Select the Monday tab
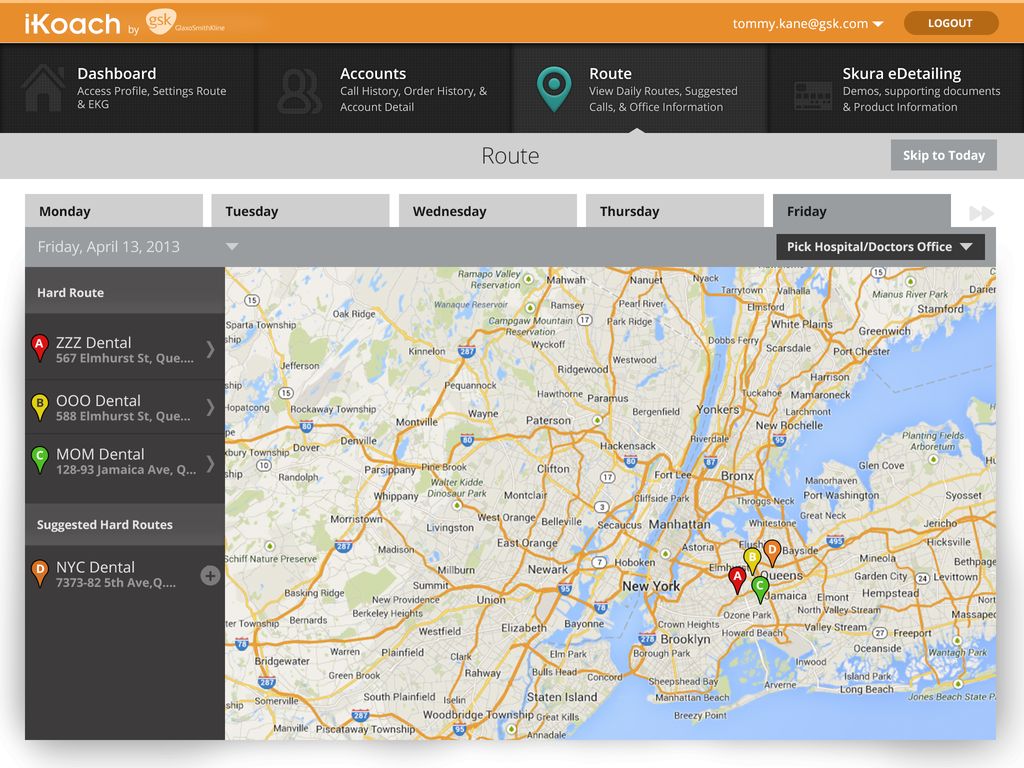Screen dimensions: 1024x768 coord(114,211)
